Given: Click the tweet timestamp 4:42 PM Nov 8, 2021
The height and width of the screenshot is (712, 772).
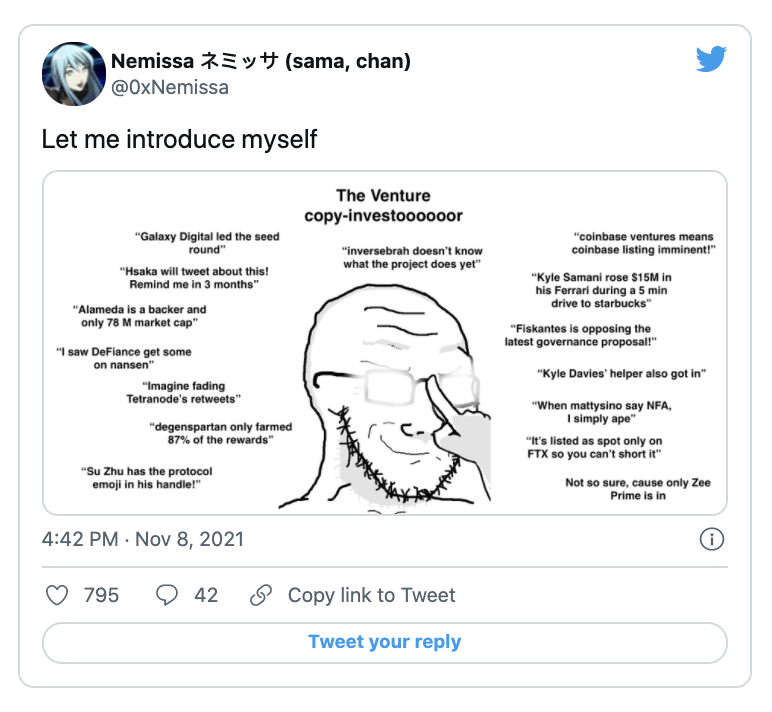Looking at the screenshot, I should point(143,539).
